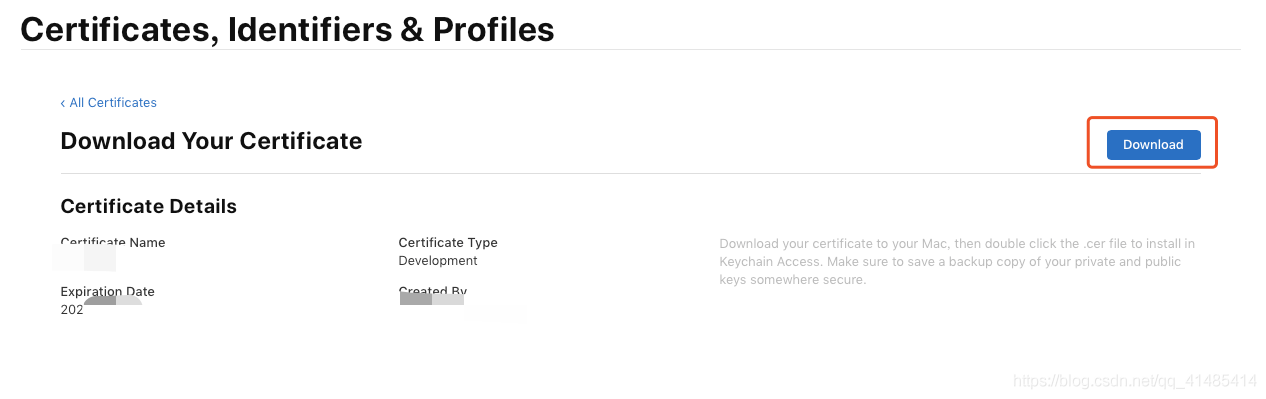Select the Certificate Type label
The image size is (1266, 399).
tap(448, 242)
